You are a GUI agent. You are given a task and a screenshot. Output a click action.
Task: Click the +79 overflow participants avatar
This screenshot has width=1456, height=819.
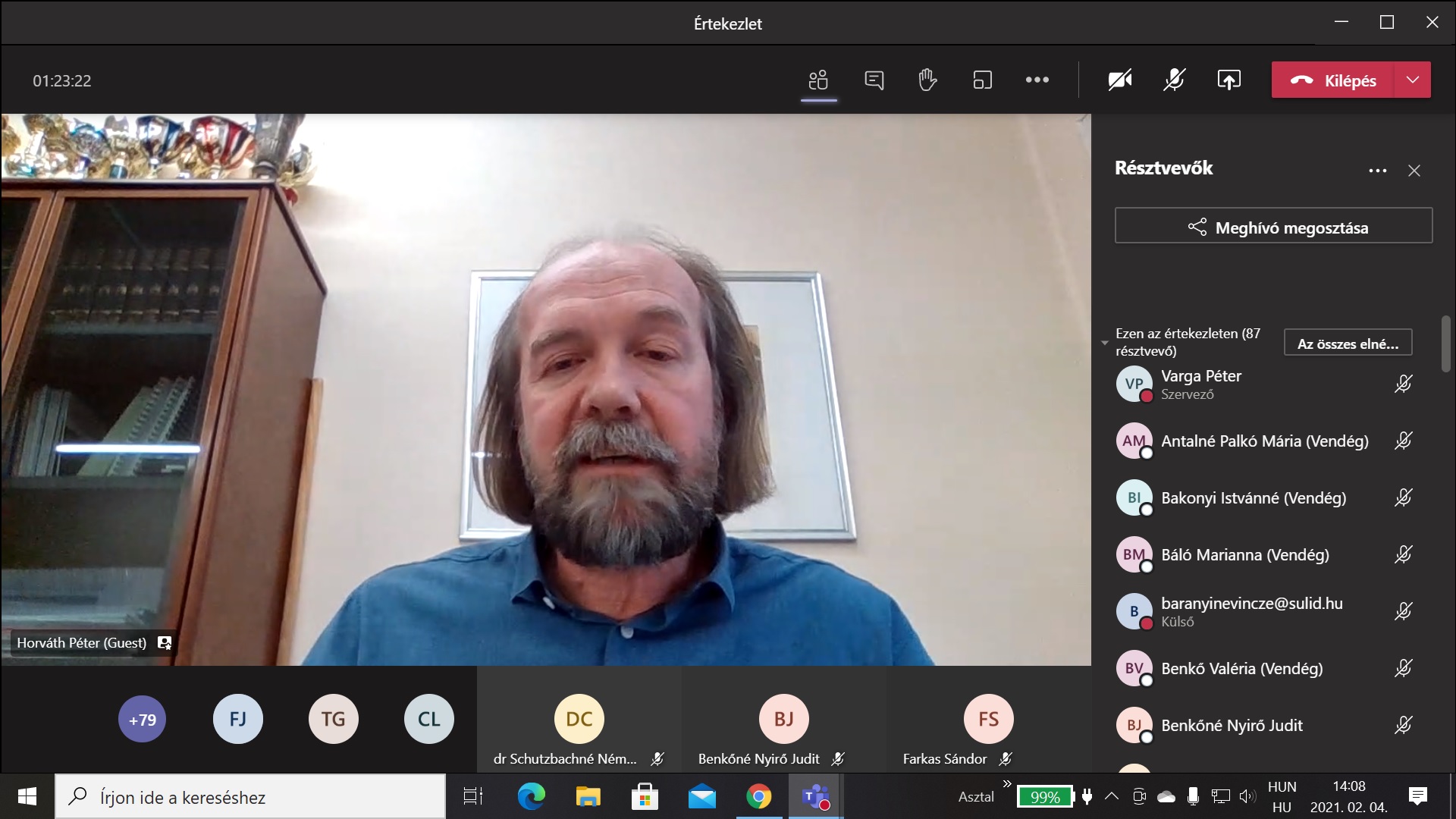point(143,719)
